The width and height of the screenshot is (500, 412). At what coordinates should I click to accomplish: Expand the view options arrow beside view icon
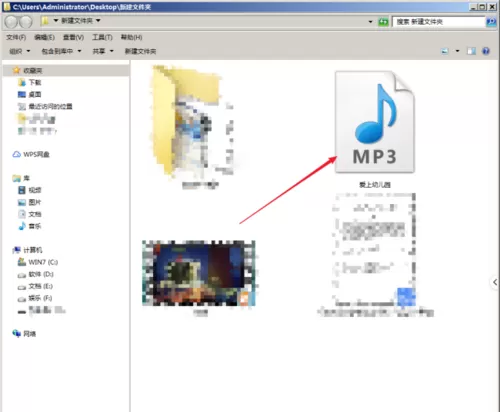click(457, 51)
